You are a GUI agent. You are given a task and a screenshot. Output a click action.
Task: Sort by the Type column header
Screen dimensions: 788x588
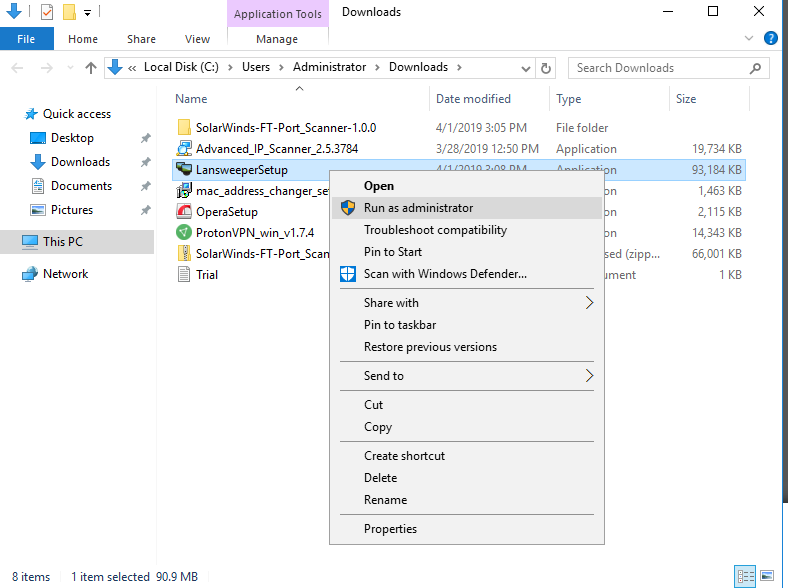pyautogui.click(x=568, y=99)
